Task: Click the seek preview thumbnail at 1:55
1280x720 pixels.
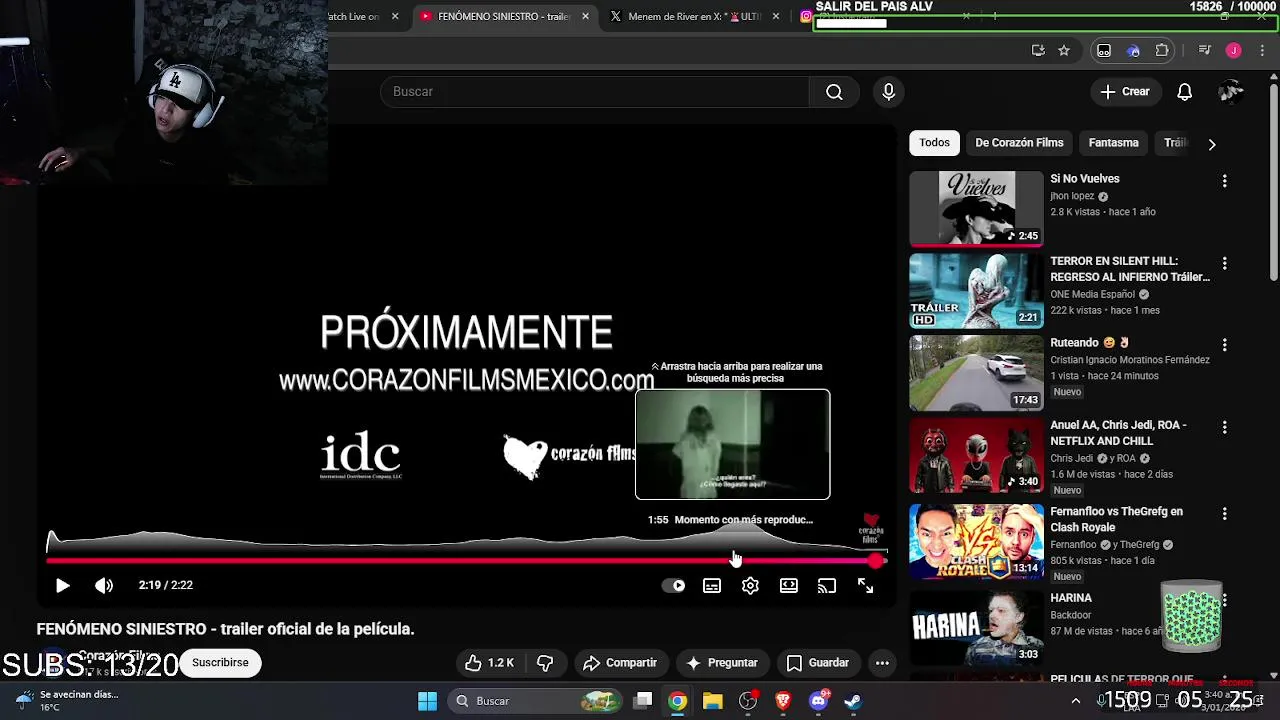Action: [x=732, y=444]
